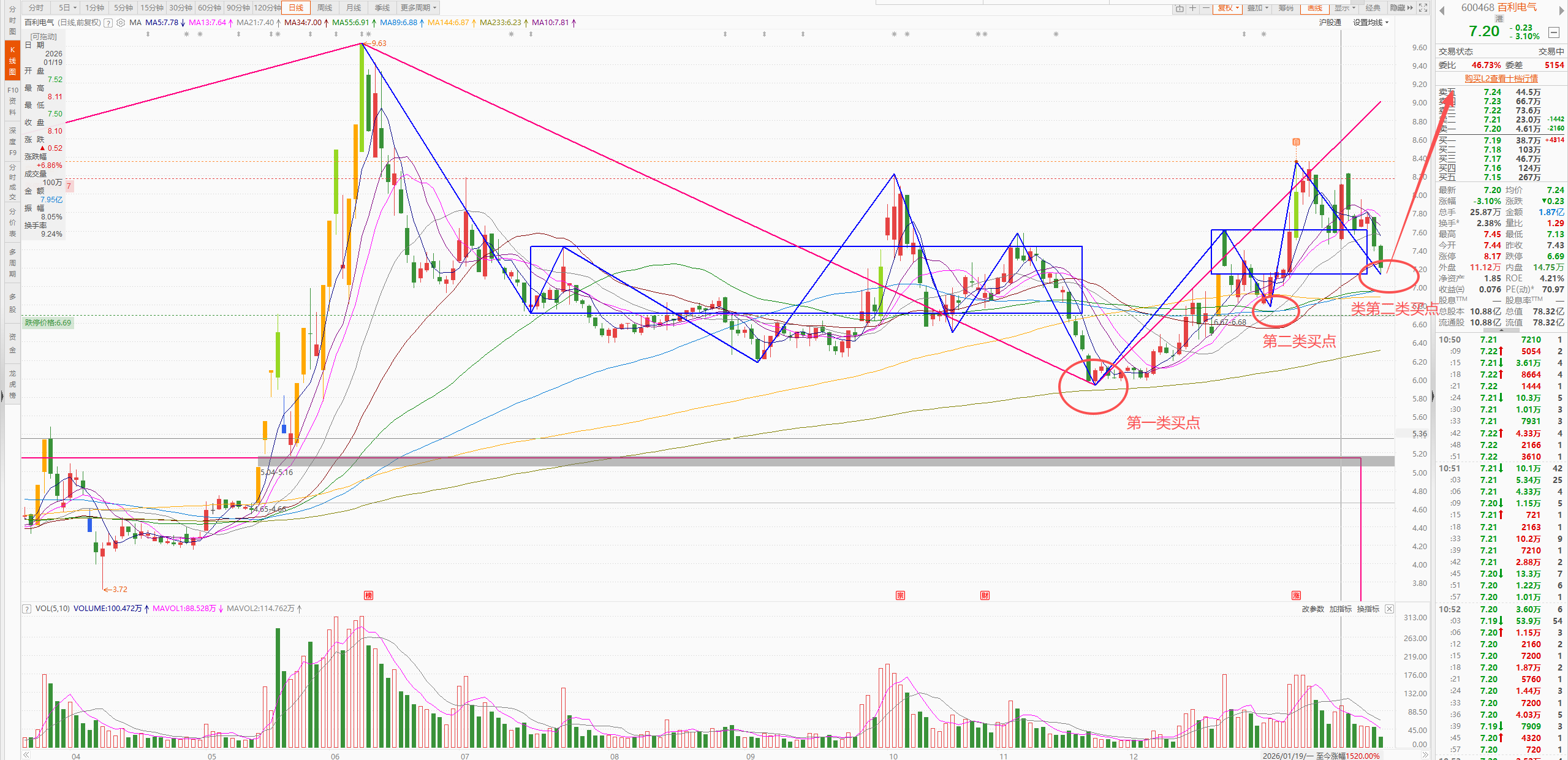This screenshot has width=1568, height=760.
Task: Switch to the 周线 weekly tab
Action: coord(325,7)
